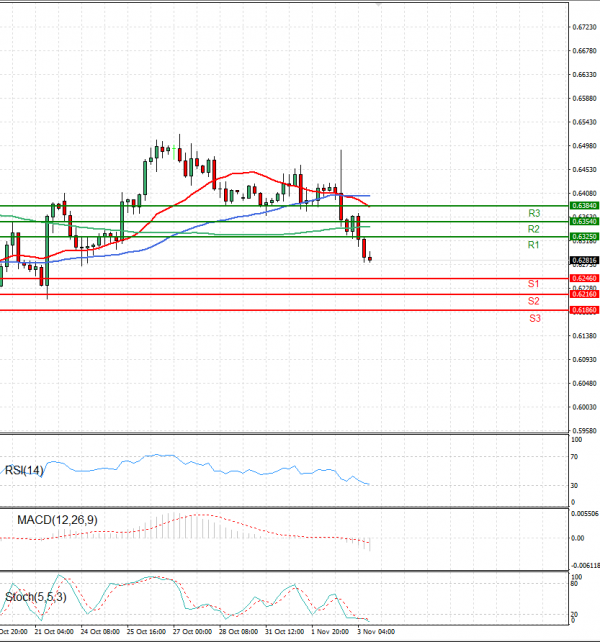
Task: Select the S3 label on chart
Action: point(535,319)
